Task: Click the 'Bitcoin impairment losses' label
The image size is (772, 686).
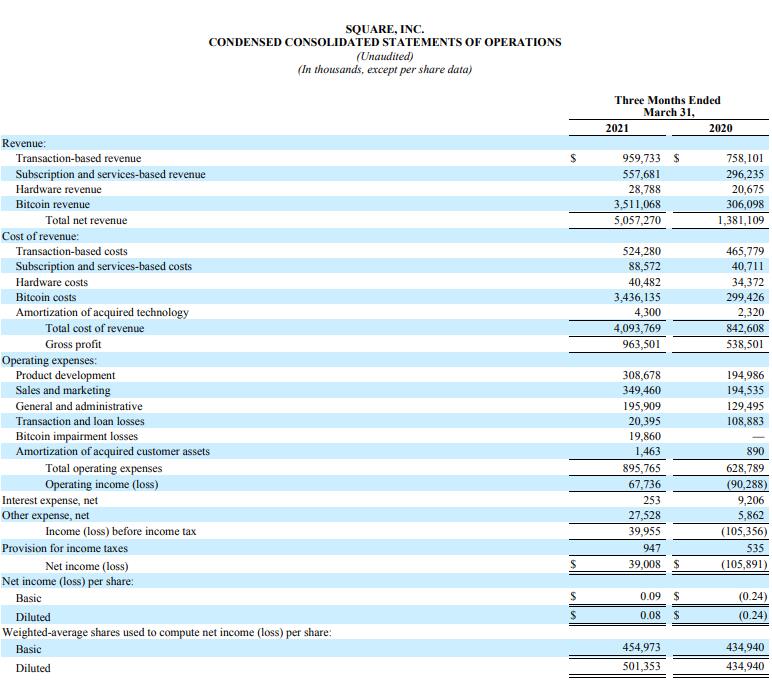Action: click(77, 436)
